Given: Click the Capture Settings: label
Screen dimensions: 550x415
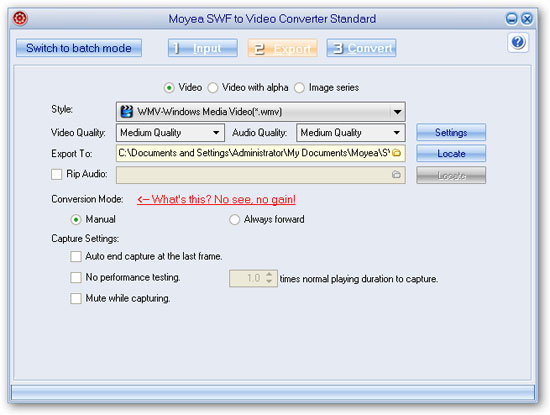Looking at the screenshot, I should (x=85, y=239).
